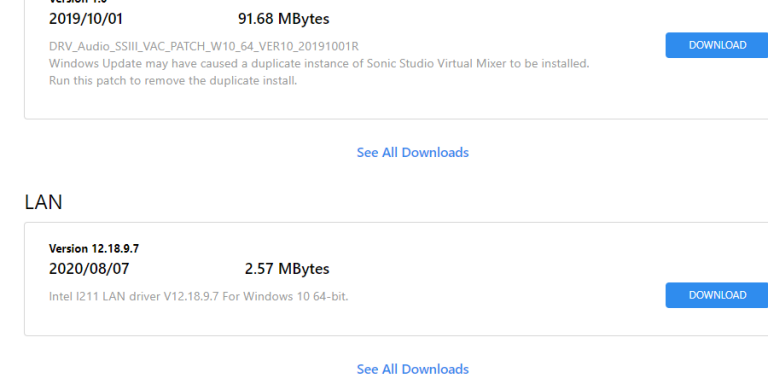Click 'For Windows 10 64-bit' in LAN description
The height and width of the screenshot is (384, 768).
(285, 296)
